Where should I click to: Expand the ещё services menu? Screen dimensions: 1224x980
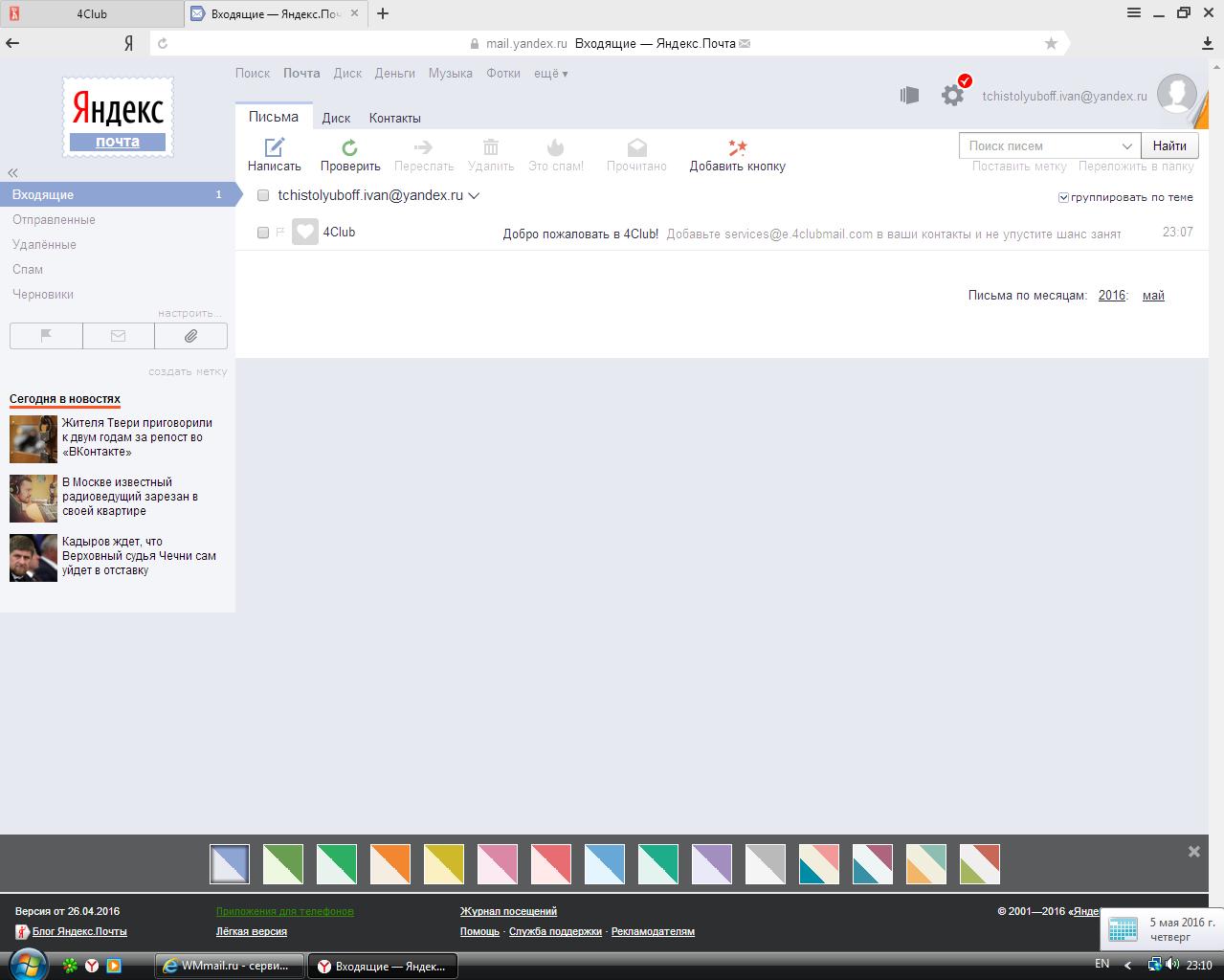[550, 73]
